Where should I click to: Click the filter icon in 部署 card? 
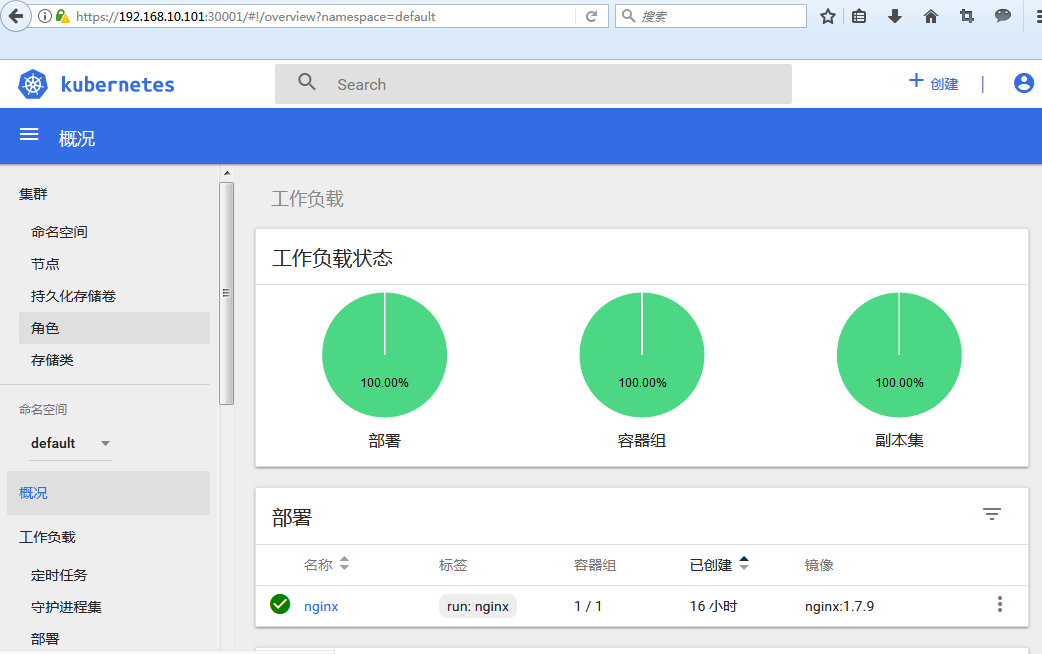tap(991, 514)
